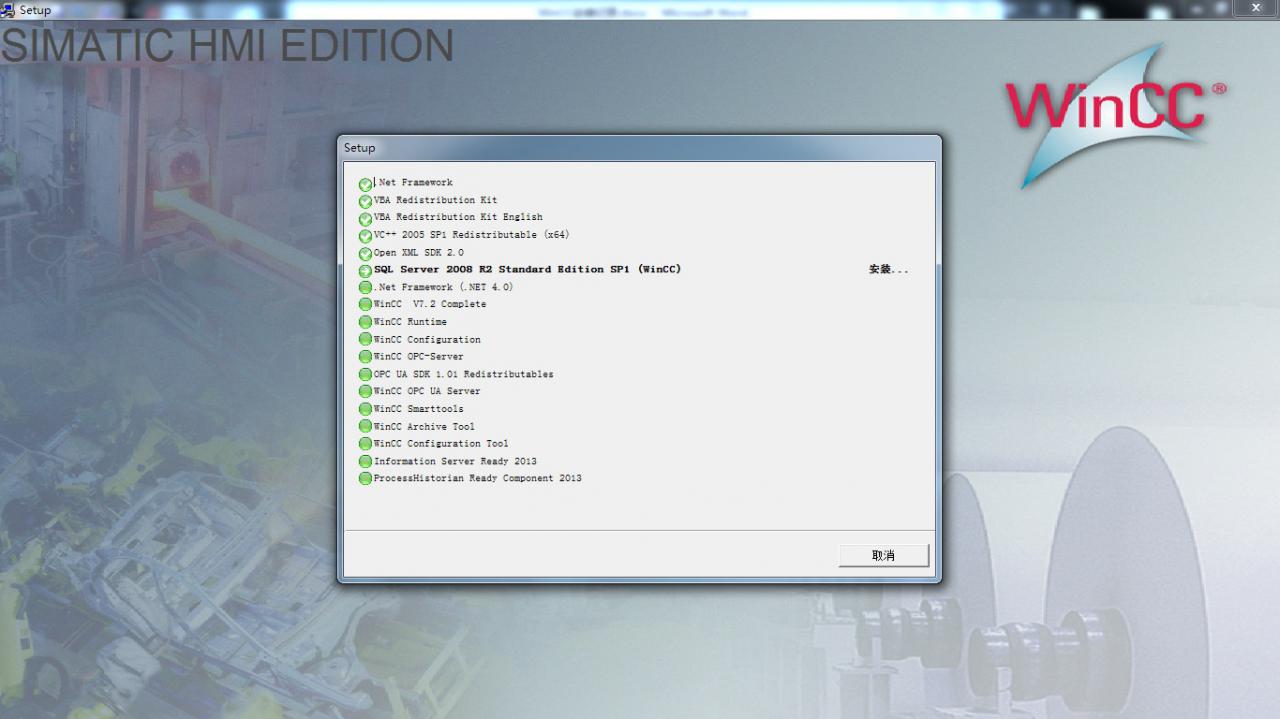
Task: Click the green dot beside WinCC Configuration Tool
Action: 365,444
